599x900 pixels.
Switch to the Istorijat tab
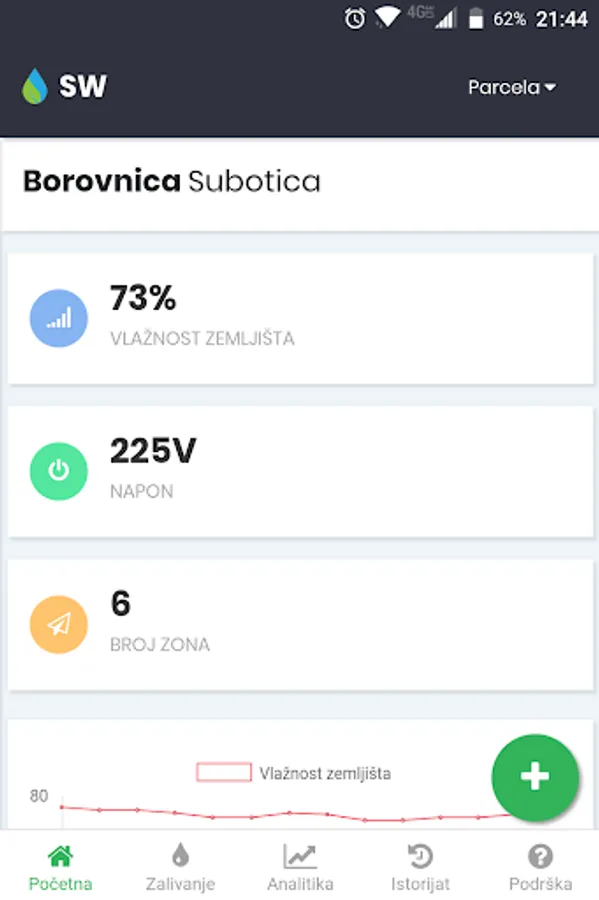[x=420, y=868]
